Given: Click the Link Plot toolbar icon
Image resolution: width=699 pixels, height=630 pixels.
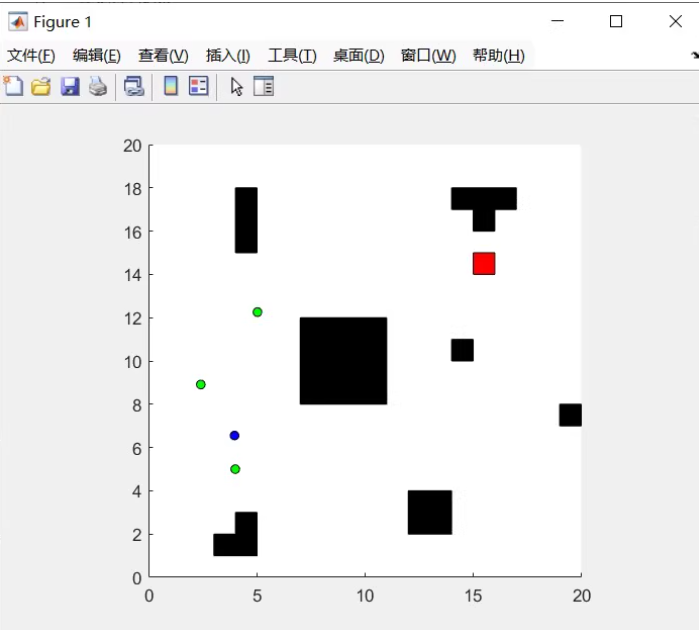Looking at the screenshot, I should 134,86.
